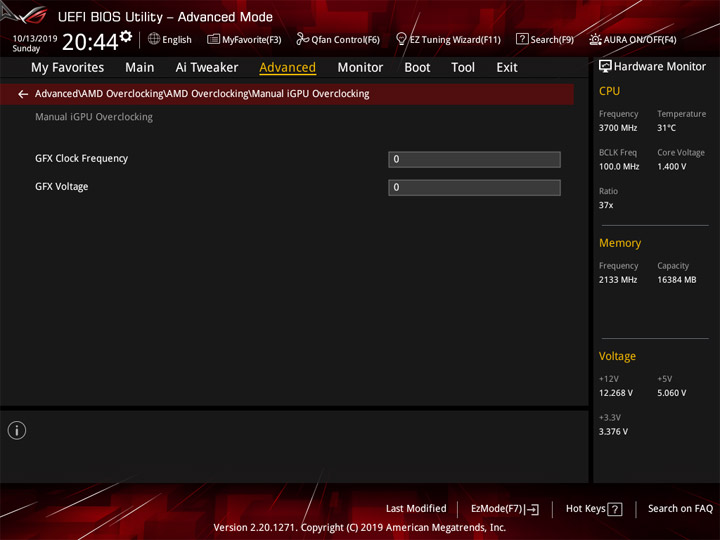This screenshot has width=720, height=540.
Task: Click the info circle icon
Action: 17,430
